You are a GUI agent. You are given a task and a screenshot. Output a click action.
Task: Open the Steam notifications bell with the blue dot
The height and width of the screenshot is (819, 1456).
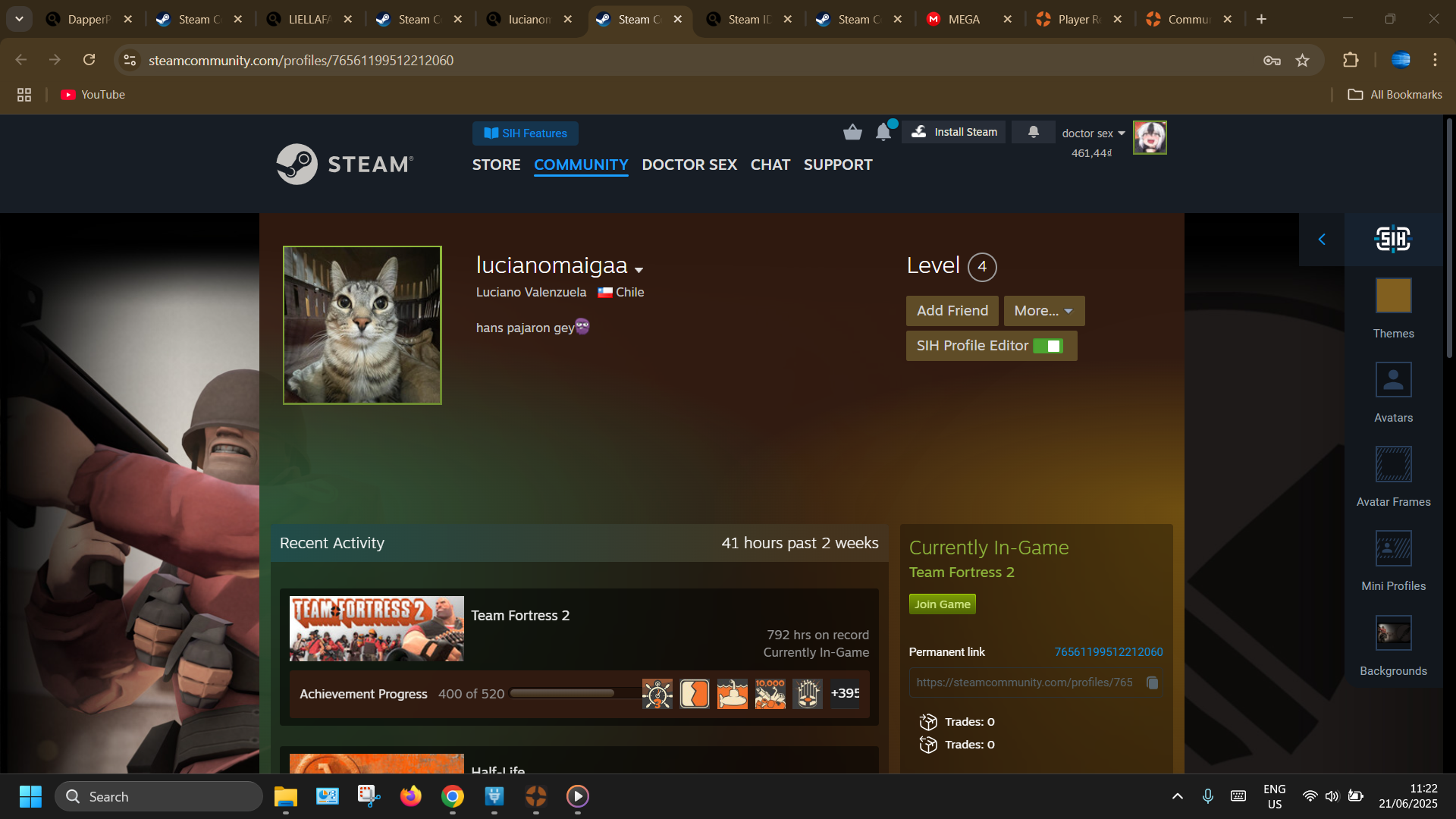click(884, 131)
